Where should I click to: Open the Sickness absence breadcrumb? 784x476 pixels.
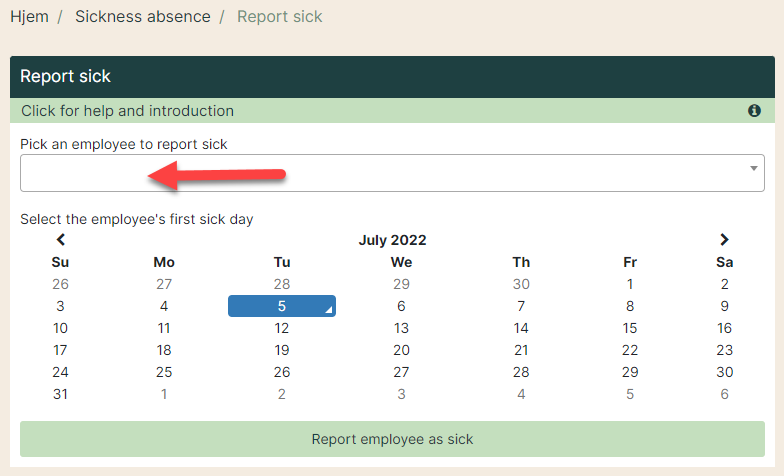(x=142, y=16)
